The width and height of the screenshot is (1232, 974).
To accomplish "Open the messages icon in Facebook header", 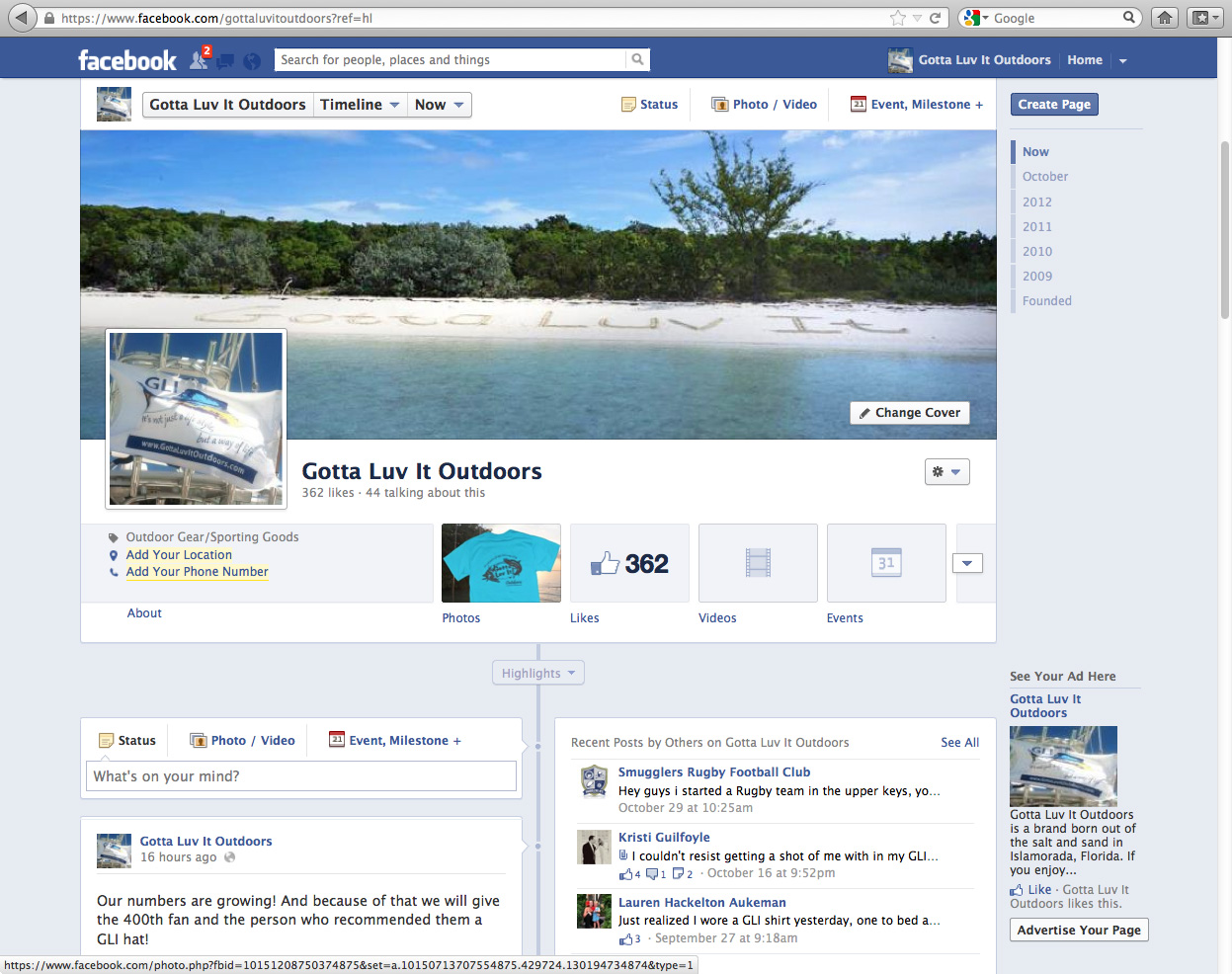I will pyautogui.click(x=225, y=61).
